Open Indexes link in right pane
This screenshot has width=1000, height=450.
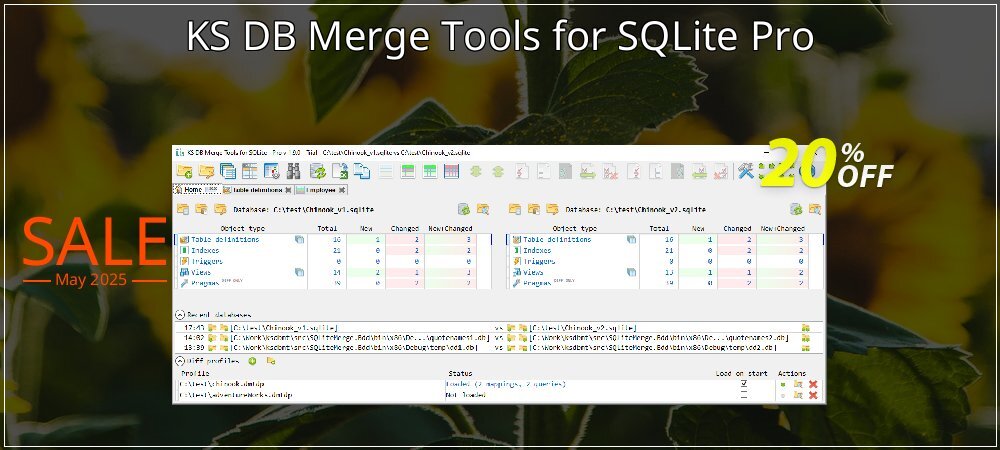537,250
